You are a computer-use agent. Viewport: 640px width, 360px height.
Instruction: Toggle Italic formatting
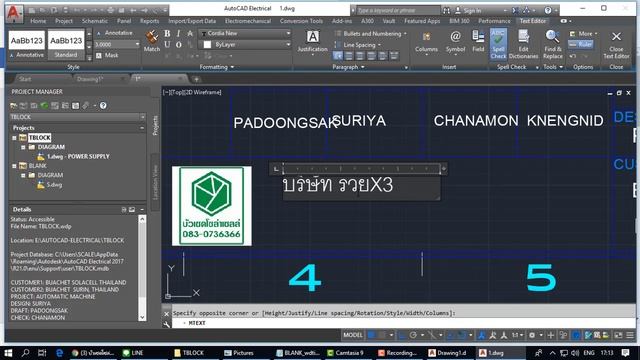[x=179, y=33]
